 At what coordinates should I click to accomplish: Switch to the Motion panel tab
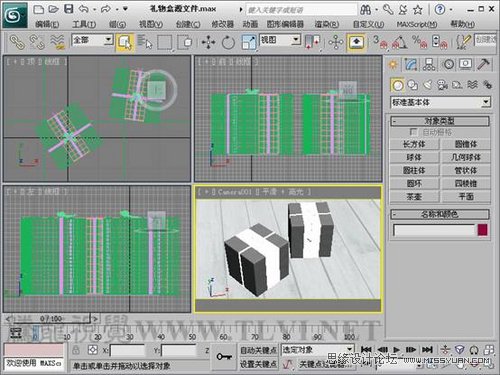point(448,64)
